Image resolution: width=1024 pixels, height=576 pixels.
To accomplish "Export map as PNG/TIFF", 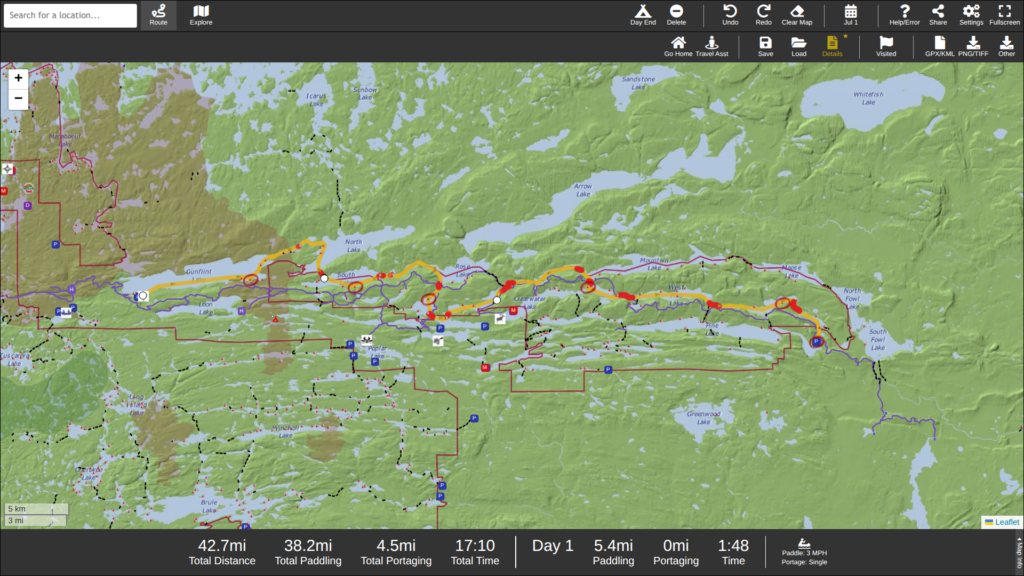I will [x=973, y=46].
